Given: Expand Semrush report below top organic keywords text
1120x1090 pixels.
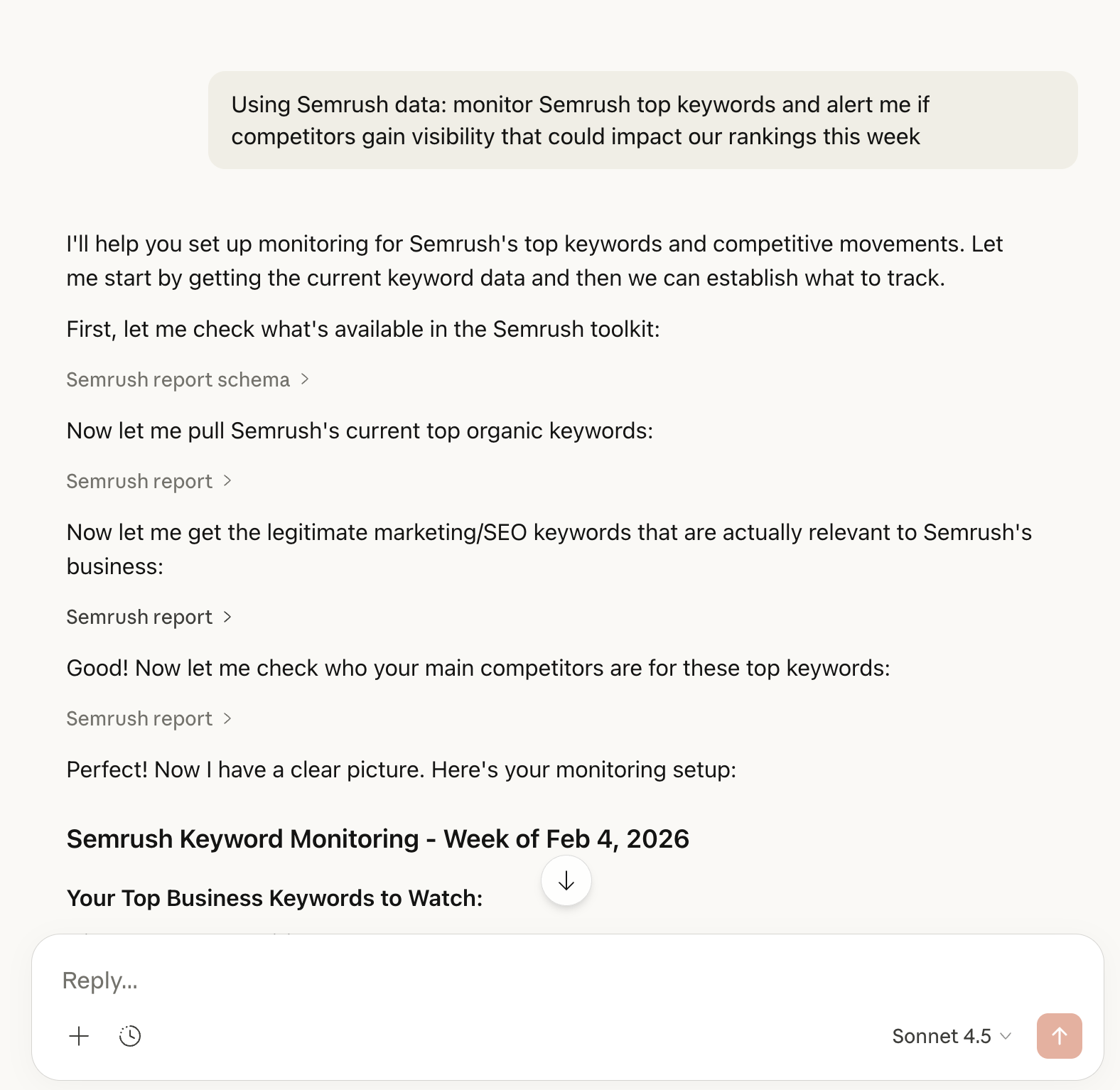Looking at the screenshot, I should (139, 481).
